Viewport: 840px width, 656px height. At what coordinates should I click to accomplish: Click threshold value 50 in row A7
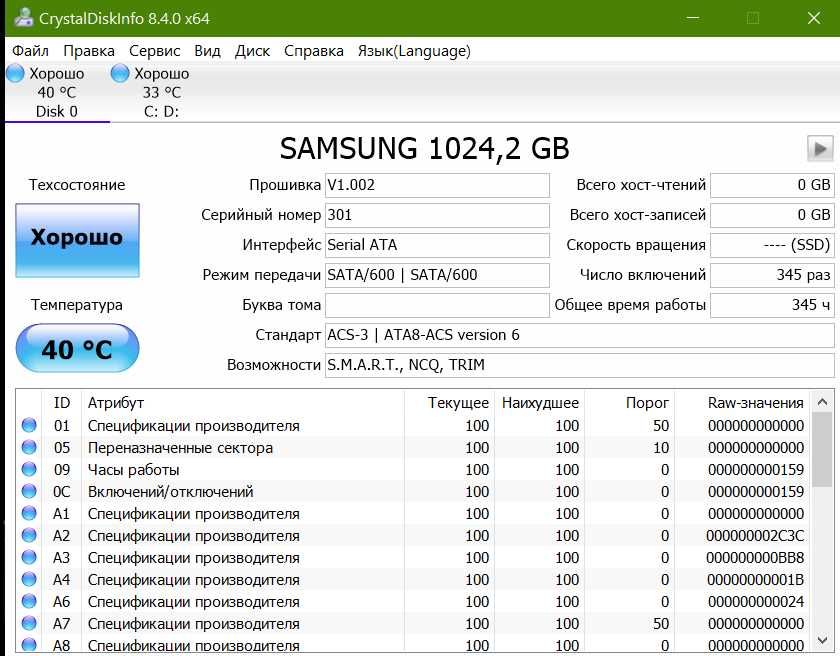661,623
